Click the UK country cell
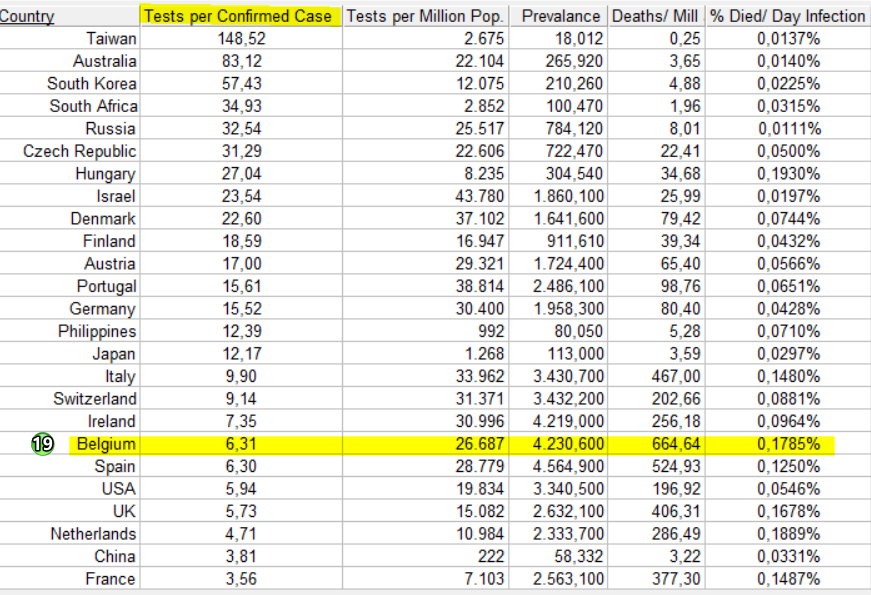 124,511
